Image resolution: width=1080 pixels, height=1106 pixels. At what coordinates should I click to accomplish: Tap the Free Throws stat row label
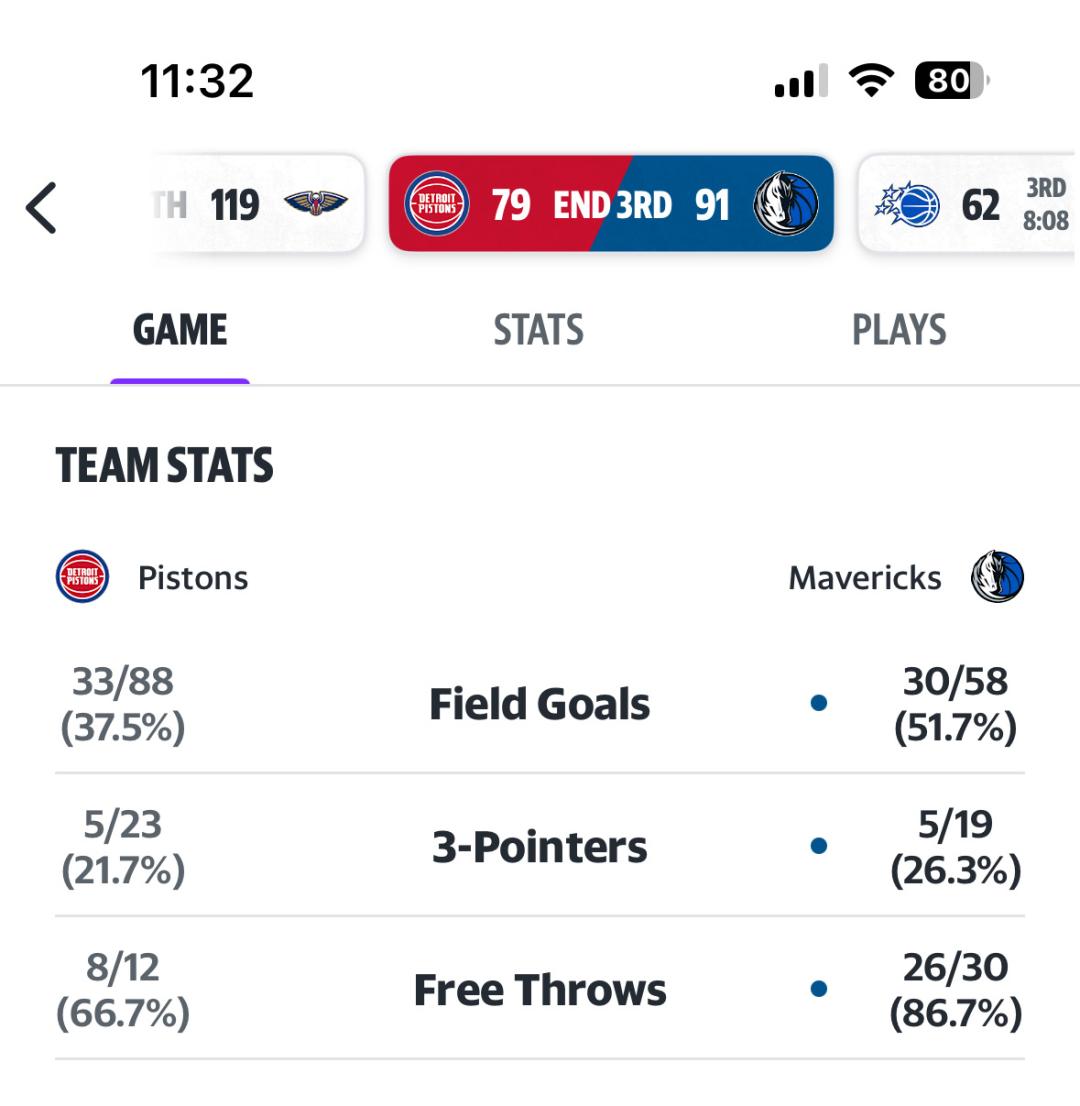coord(539,990)
